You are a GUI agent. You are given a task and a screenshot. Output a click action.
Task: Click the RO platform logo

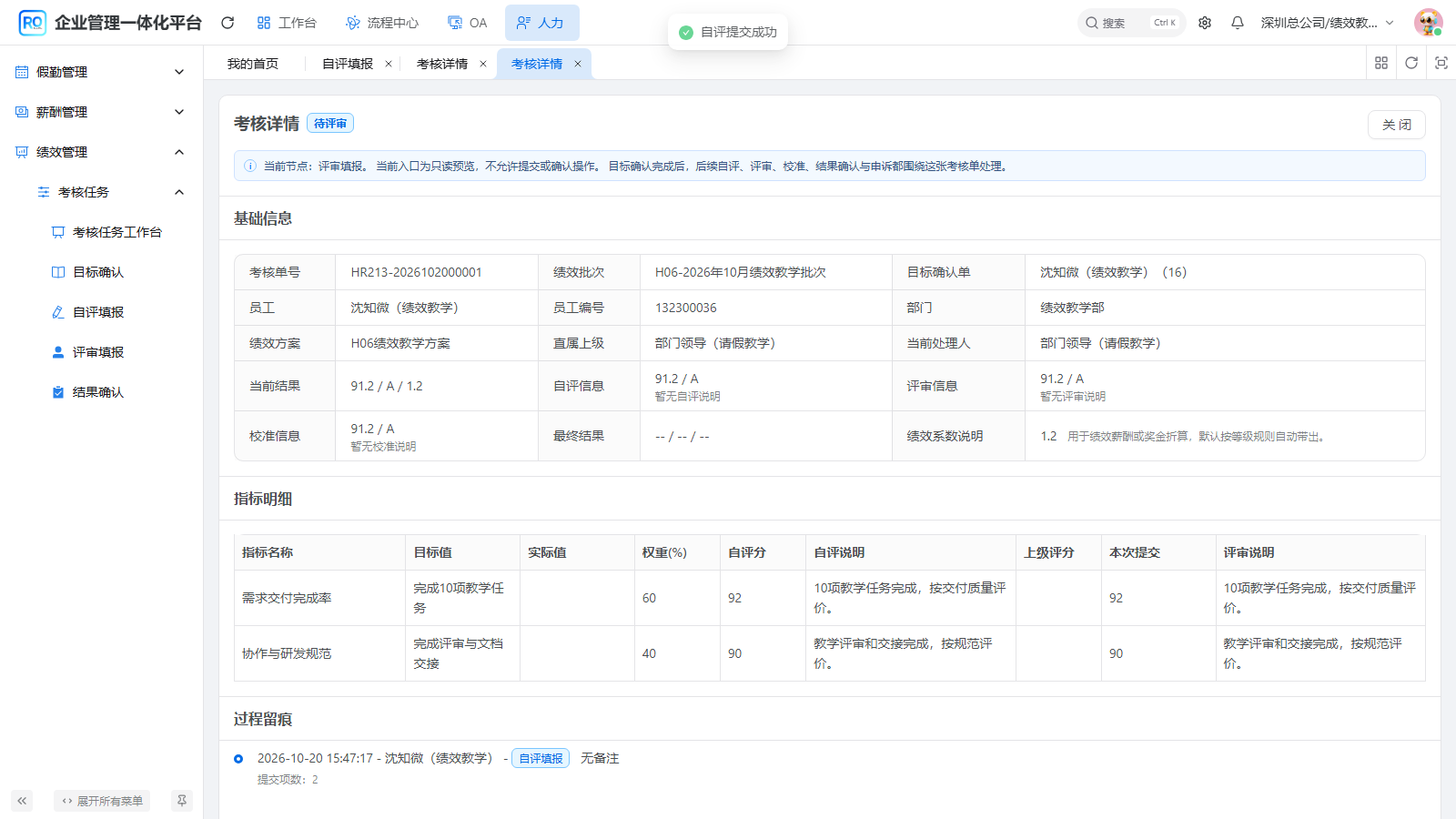33,23
